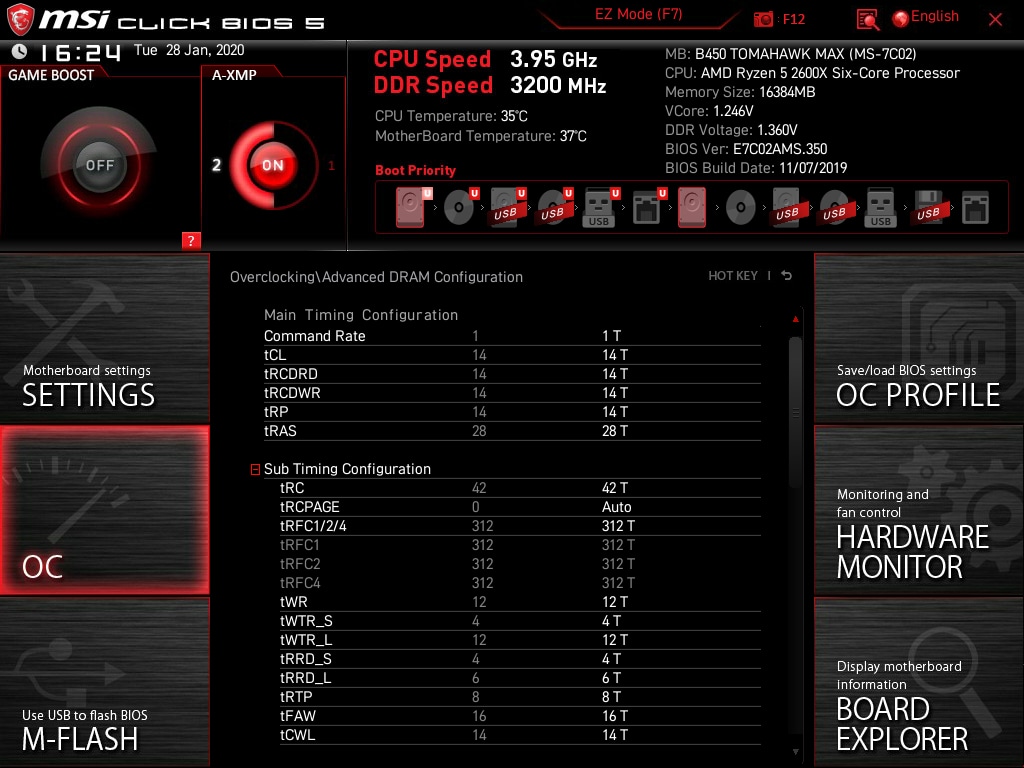Select the highlighted UEFI hard disk boot device
This screenshot has height=768, width=1024.
[411, 208]
